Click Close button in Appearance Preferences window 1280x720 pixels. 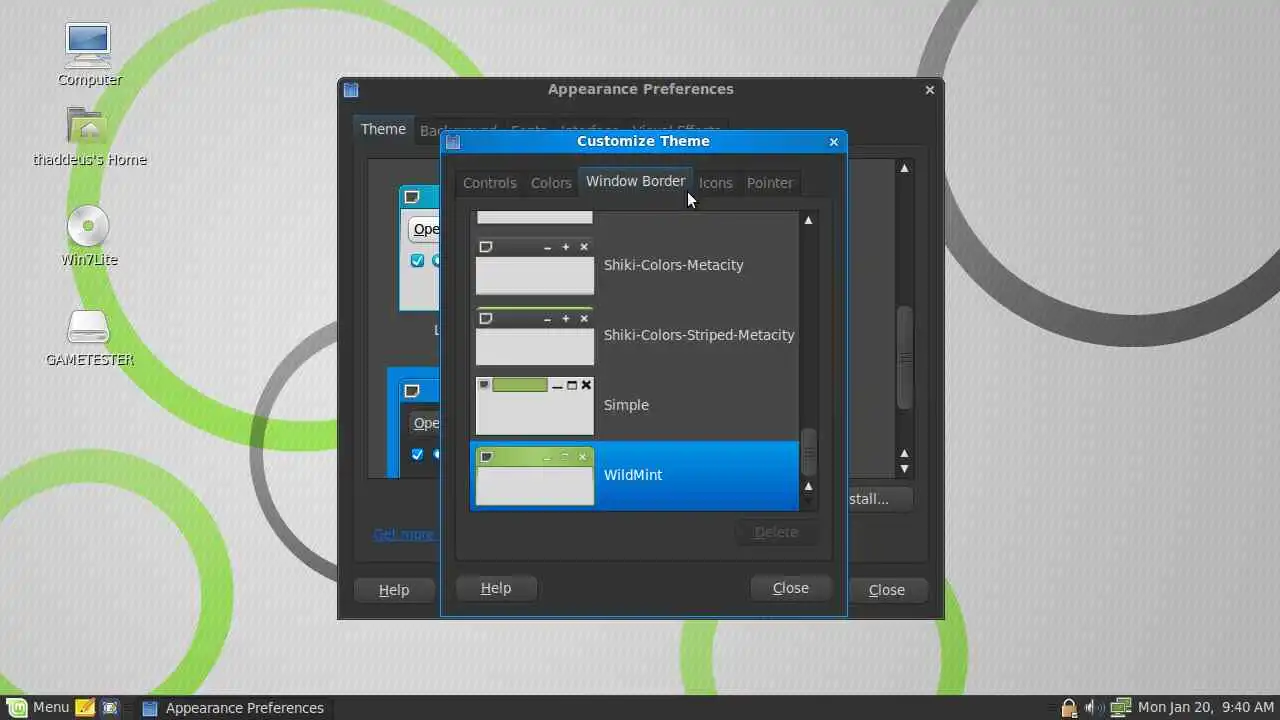tap(887, 590)
